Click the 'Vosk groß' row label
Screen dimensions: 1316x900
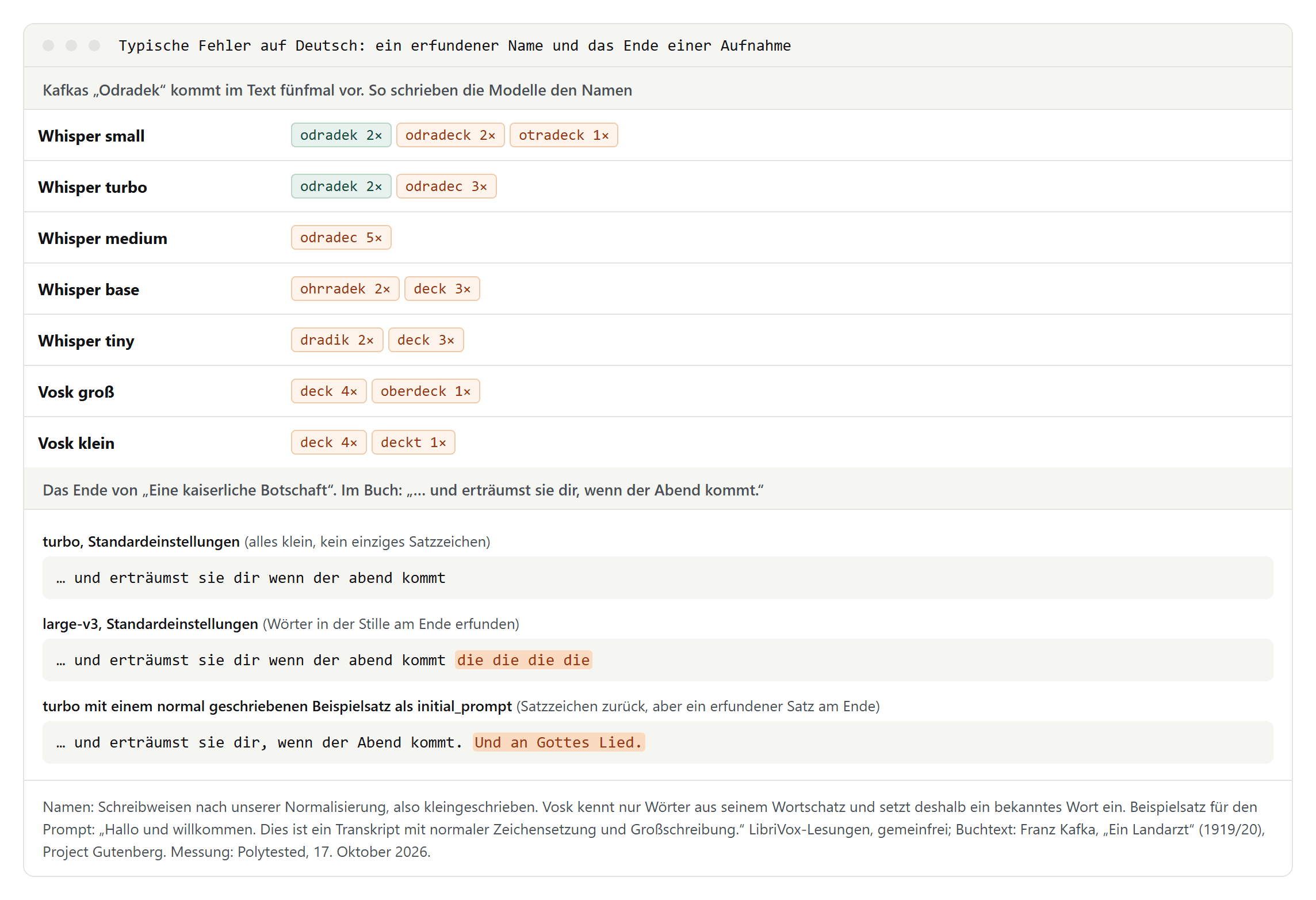76,392
